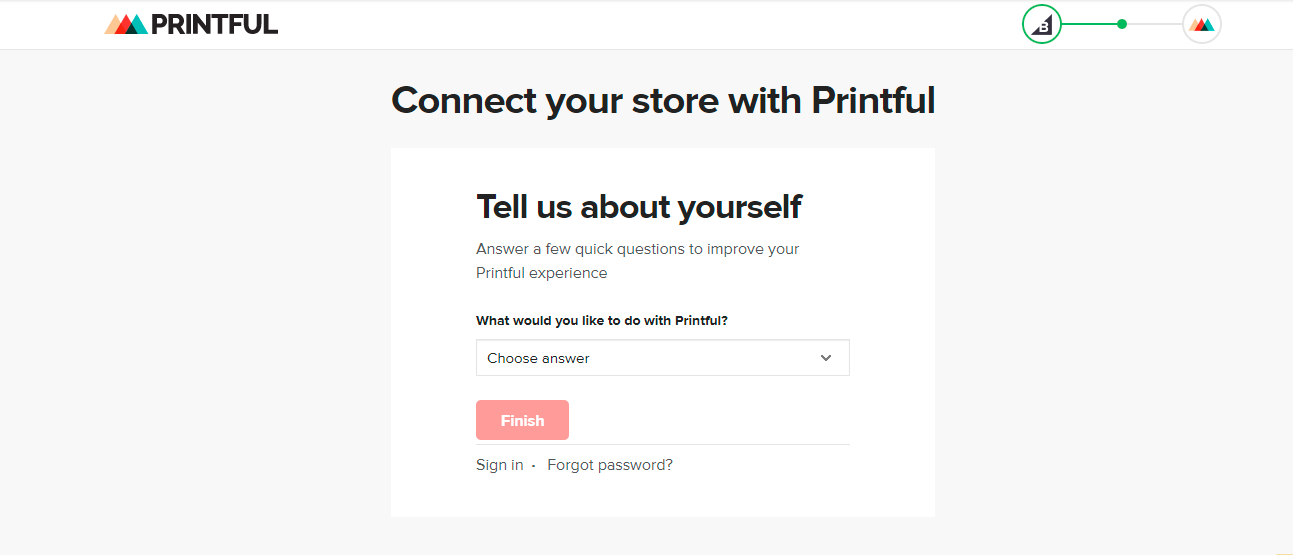Viewport: 1293px width, 555px height.
Task: Click the dot separator between the links
Action: click(534, 466)
